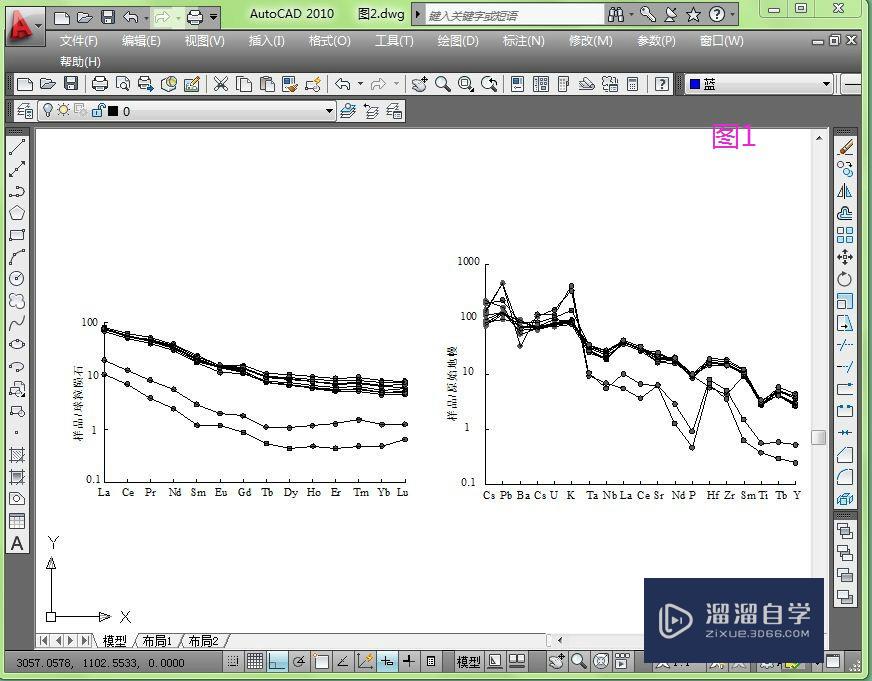This screenshot has height=681, width=872.
Task: Toggle Dynamic Input in status bar
Action: 387,662
